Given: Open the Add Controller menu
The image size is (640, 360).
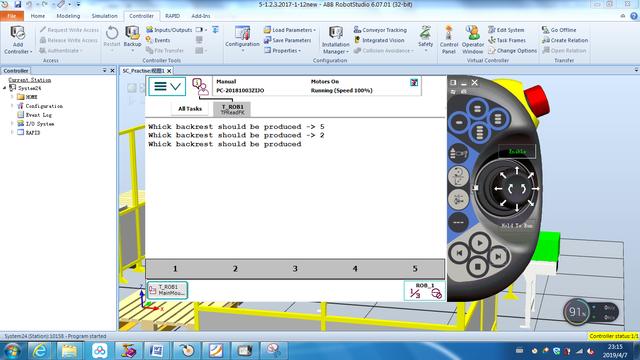Looking at the screenshot, I should point(18,40).
